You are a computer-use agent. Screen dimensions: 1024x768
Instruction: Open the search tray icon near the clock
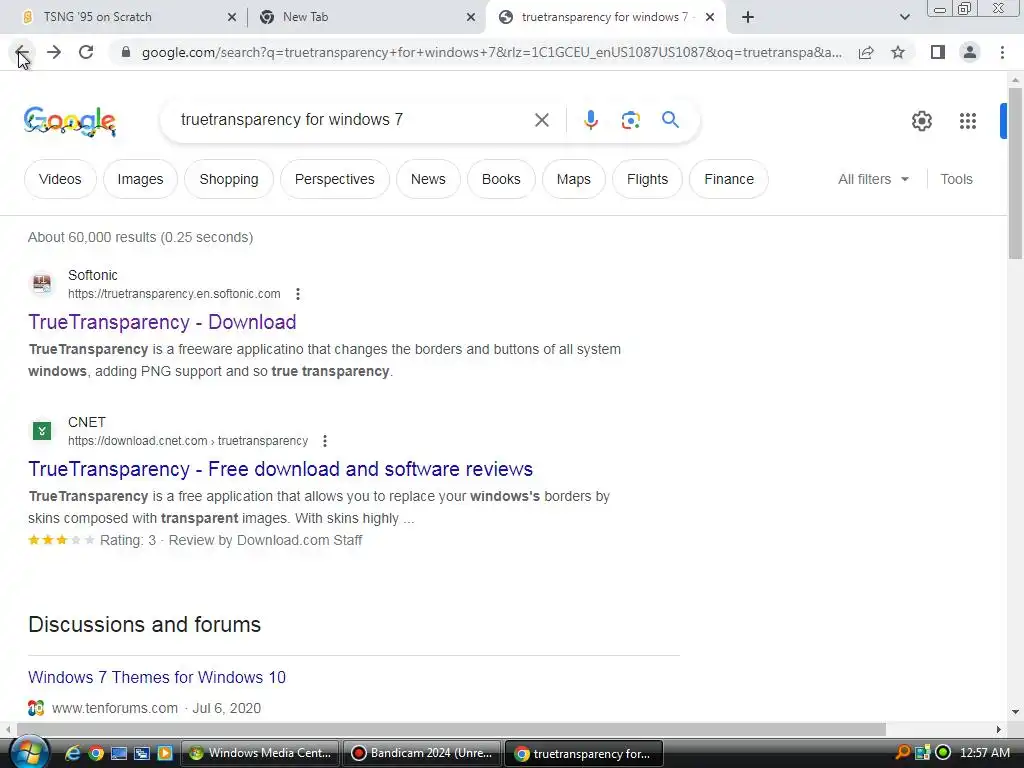coord(903,752)
